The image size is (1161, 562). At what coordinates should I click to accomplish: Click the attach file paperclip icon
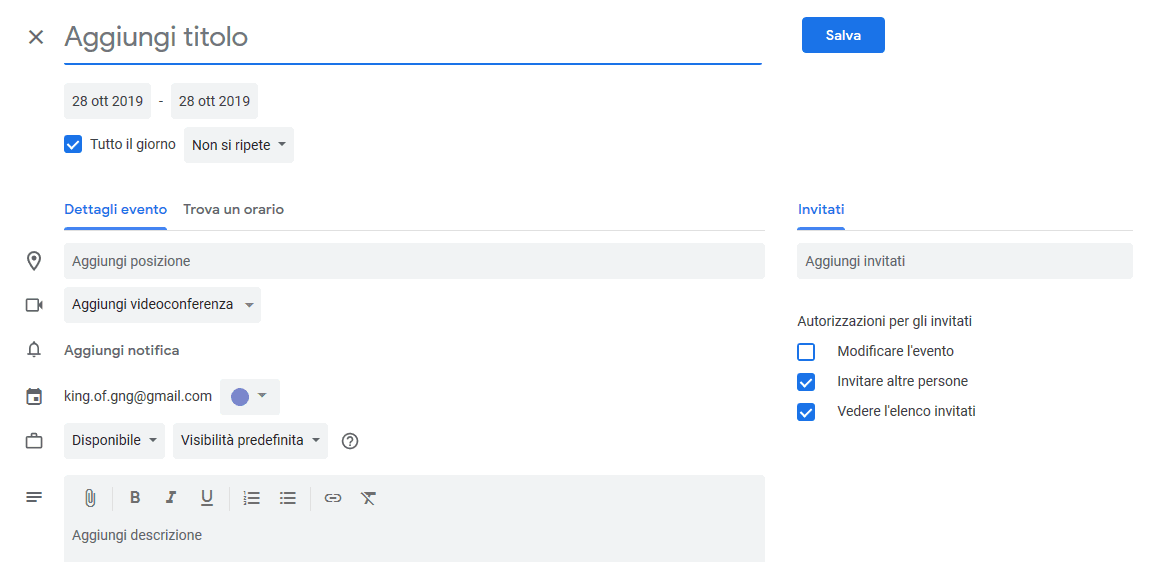[x=89, y=498]
